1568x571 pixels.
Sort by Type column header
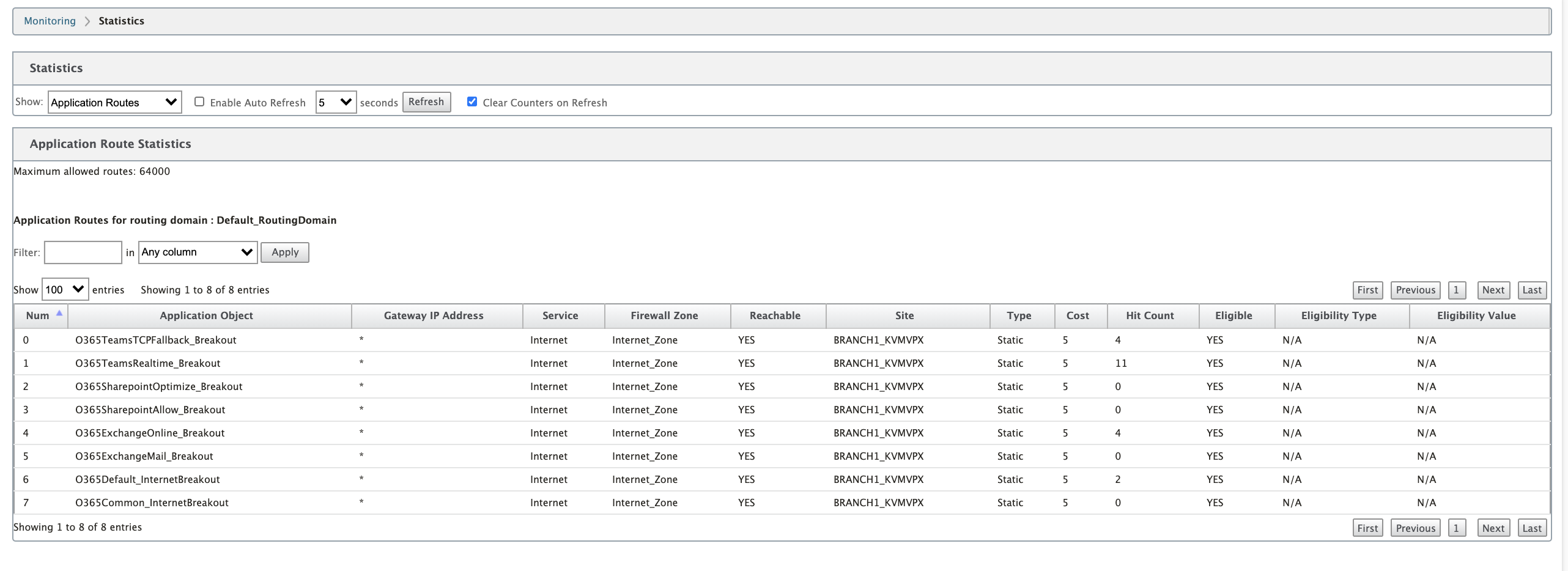coord(1023,316)
